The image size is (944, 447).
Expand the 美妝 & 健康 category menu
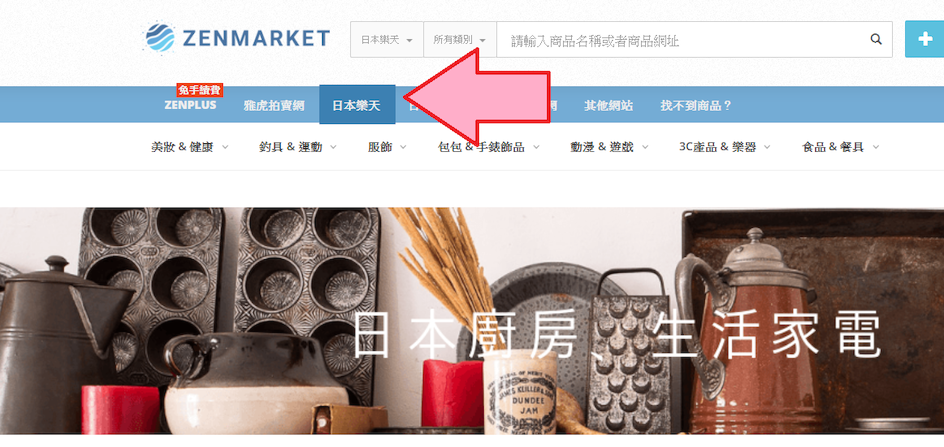[190, 146]
